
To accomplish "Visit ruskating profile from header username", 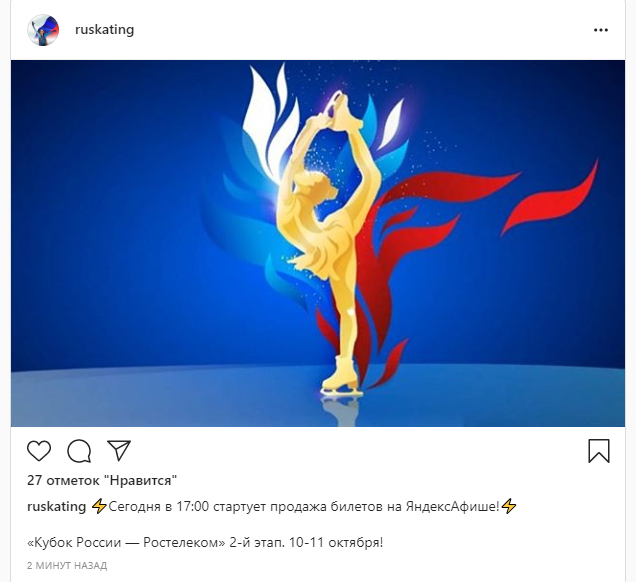I will 105,30.
